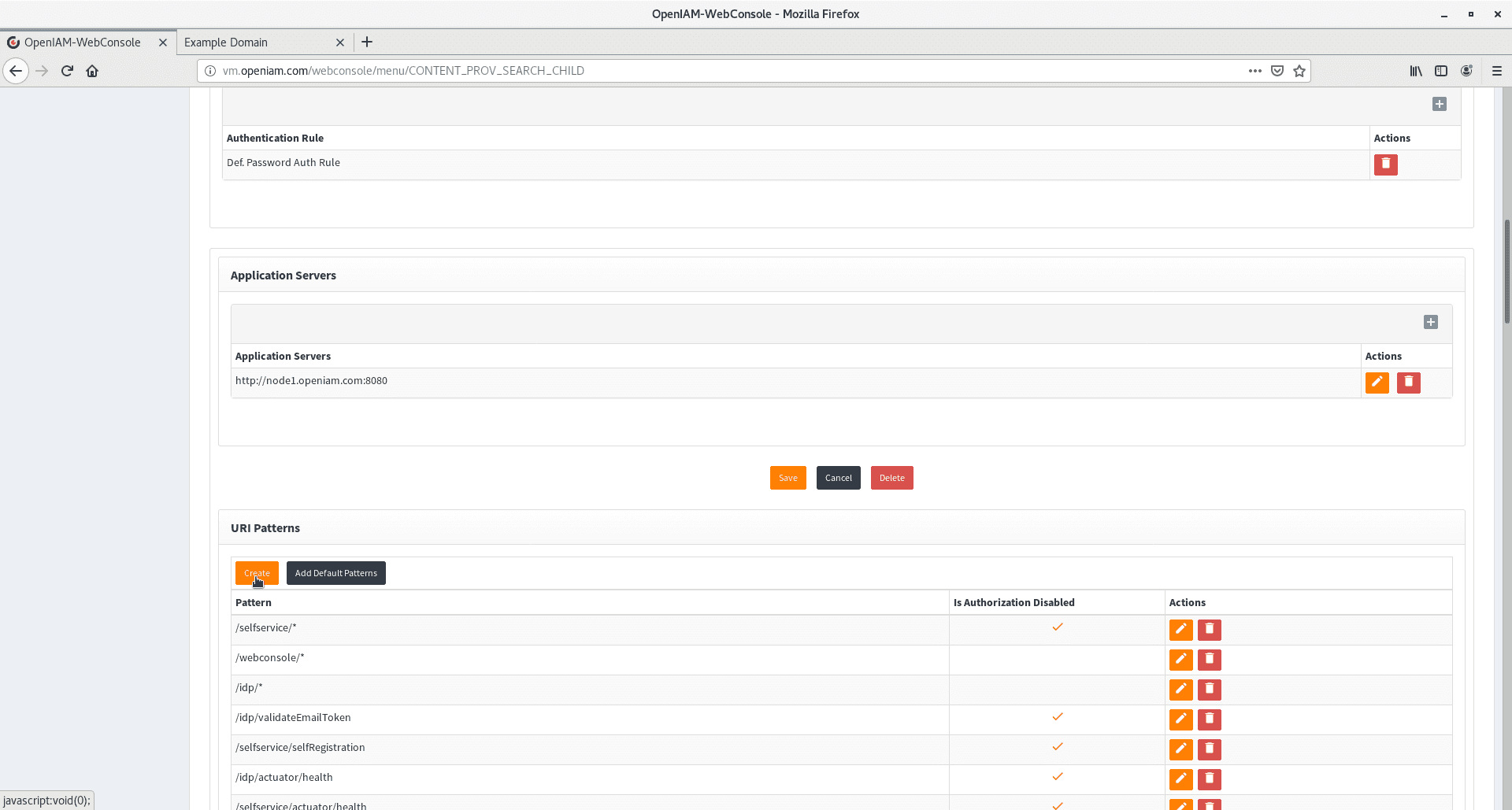The image size is (1512, 810).
Task: Edit the /idp/validateEmailToken pattern
Action: [x=1180, y=719]
